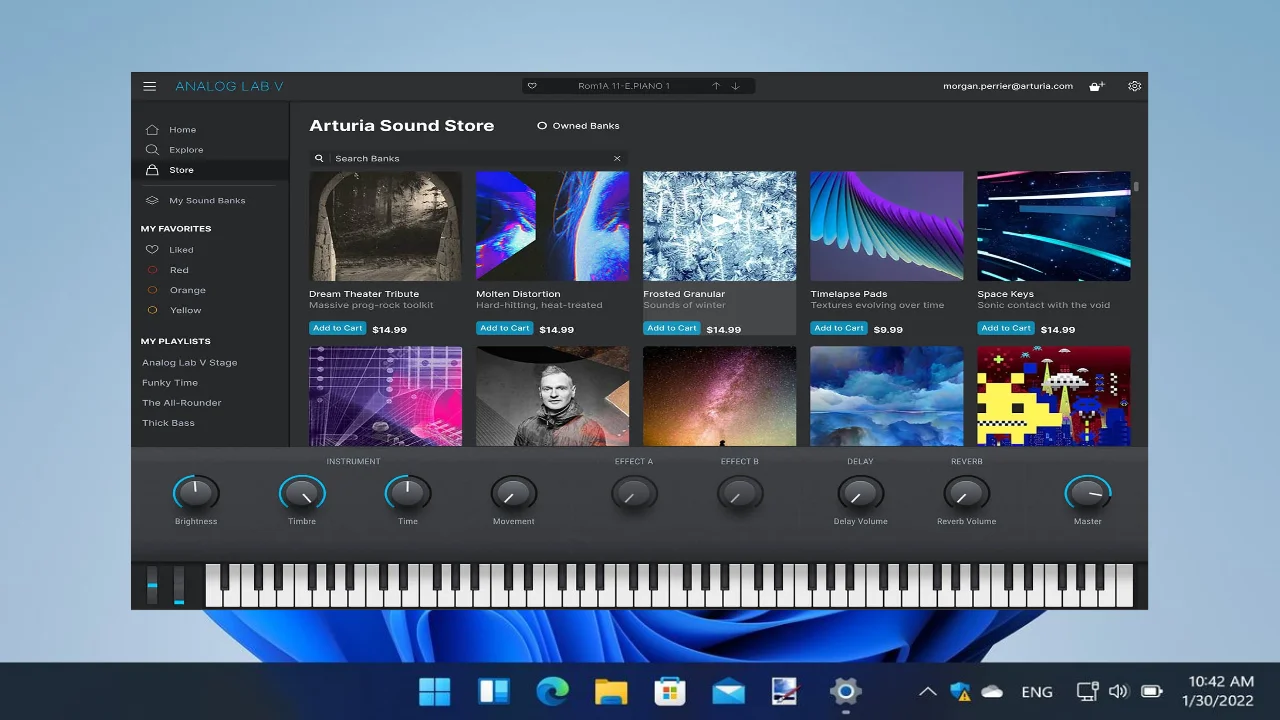
Task: Add Frosted Granular to cart
Action: tap(672, 328)
